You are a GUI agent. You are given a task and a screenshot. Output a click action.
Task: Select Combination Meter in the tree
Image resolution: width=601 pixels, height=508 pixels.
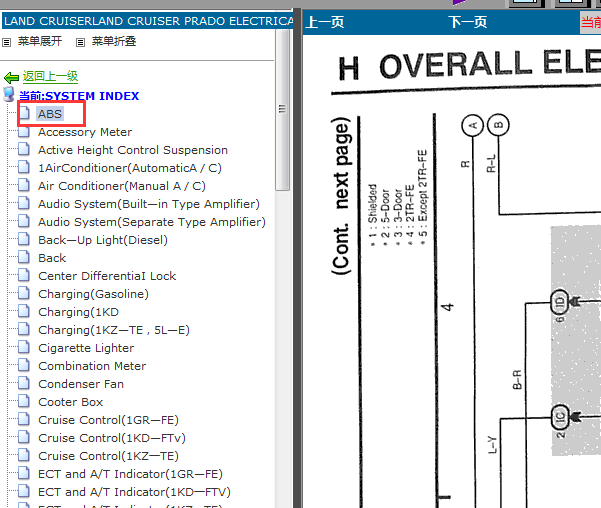tap(92, 366)
